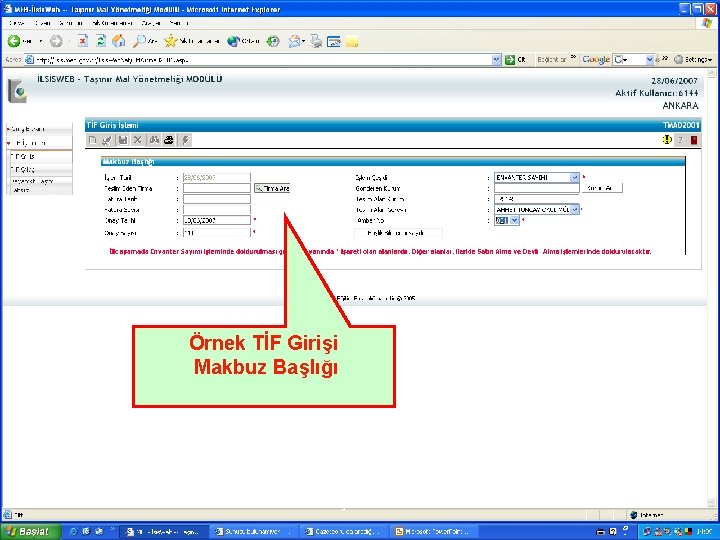Open the İşlem Çeşidi ENVANTER SAYIMI dropdown

click(574, 177)
